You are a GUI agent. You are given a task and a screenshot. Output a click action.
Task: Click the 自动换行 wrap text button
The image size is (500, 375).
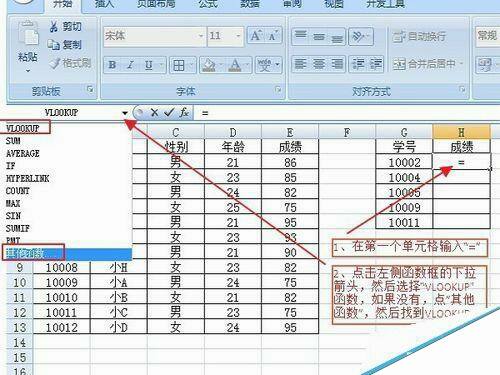pos(419,36)
